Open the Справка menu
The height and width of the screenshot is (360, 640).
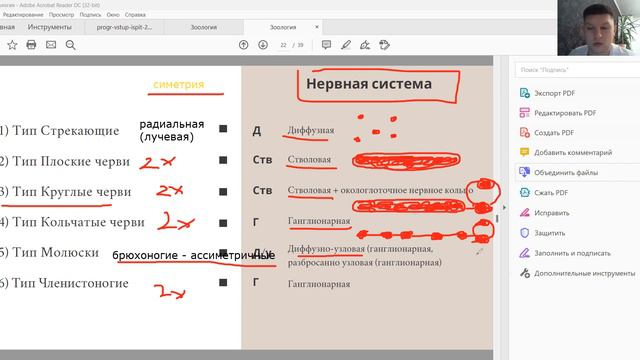pyautogui.click(x=135, y=15)
